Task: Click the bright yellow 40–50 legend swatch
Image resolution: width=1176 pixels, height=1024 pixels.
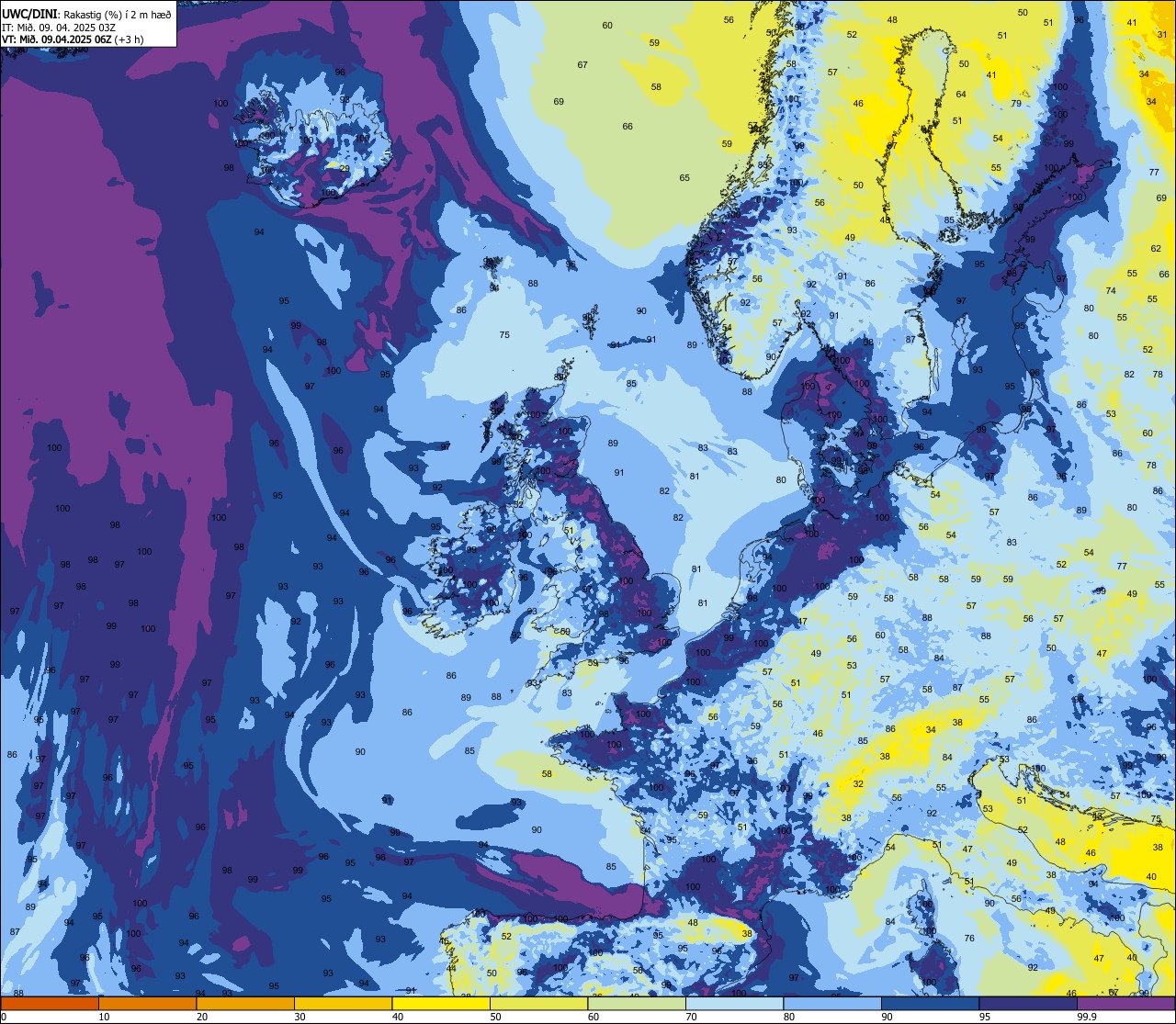Action: point(441,1004)
